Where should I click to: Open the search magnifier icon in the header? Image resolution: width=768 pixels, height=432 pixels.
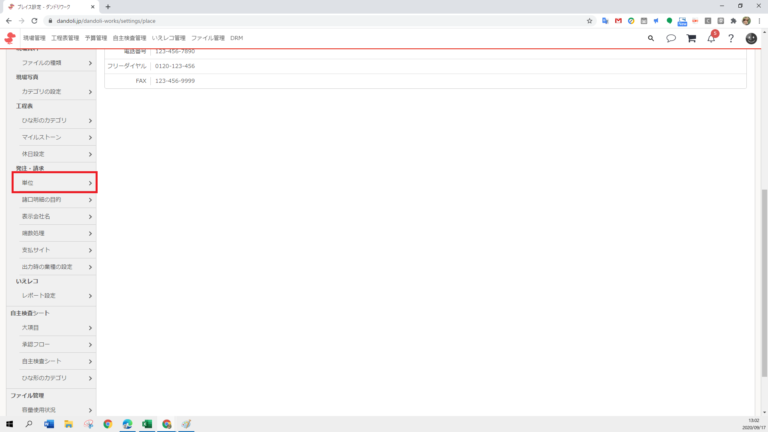click(x=650, y=38)
